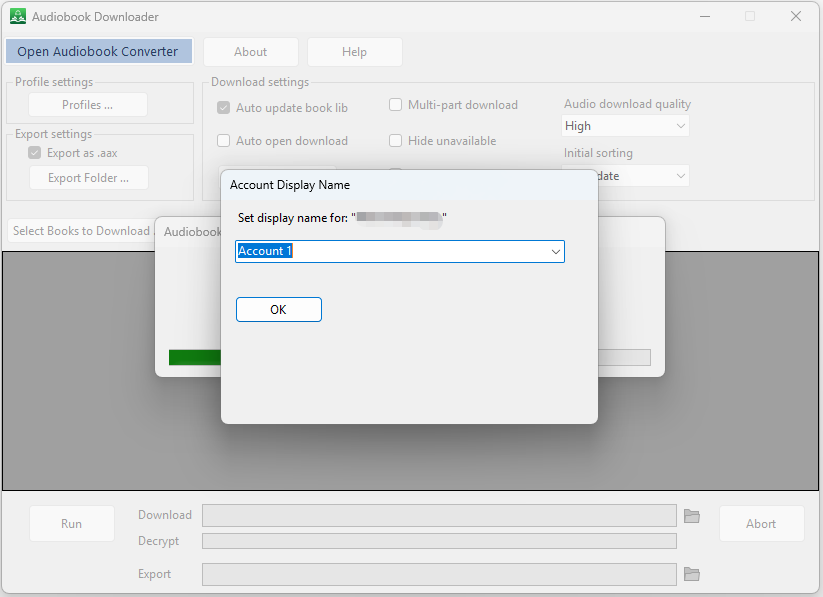Open the Download folder icon

coord(691,516)
